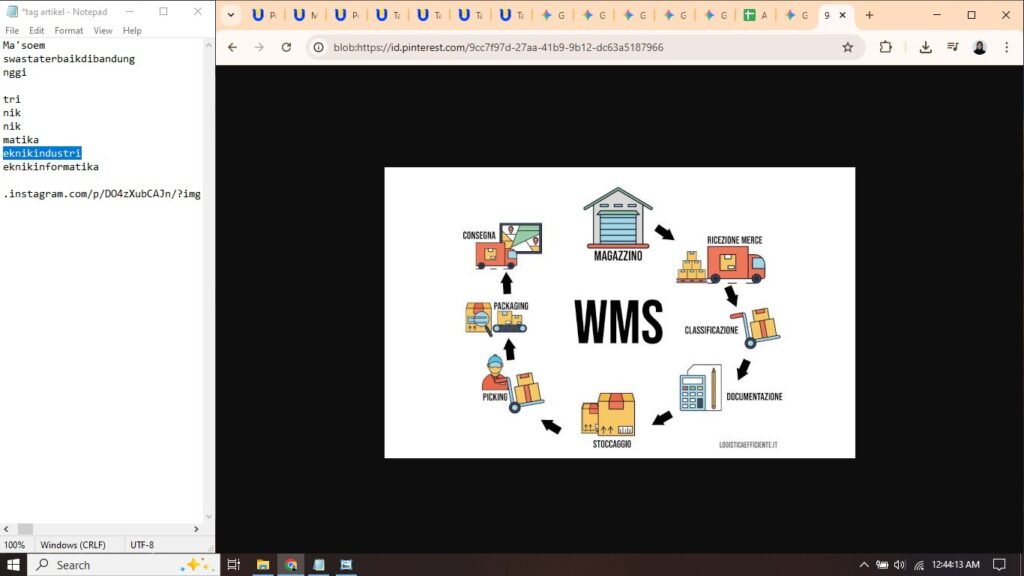
Task: Open the Chrome extensions puzzle icon
Action: point(885,47)
